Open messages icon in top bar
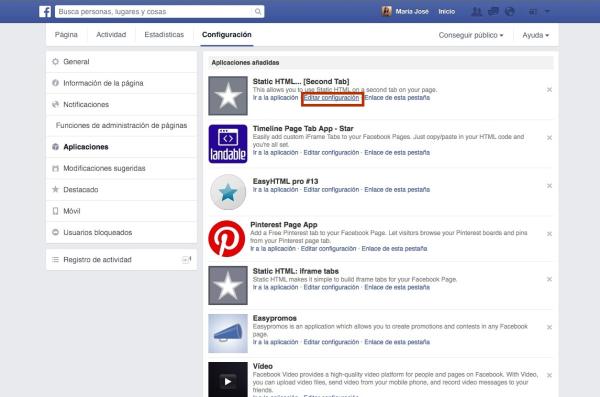 493,11
